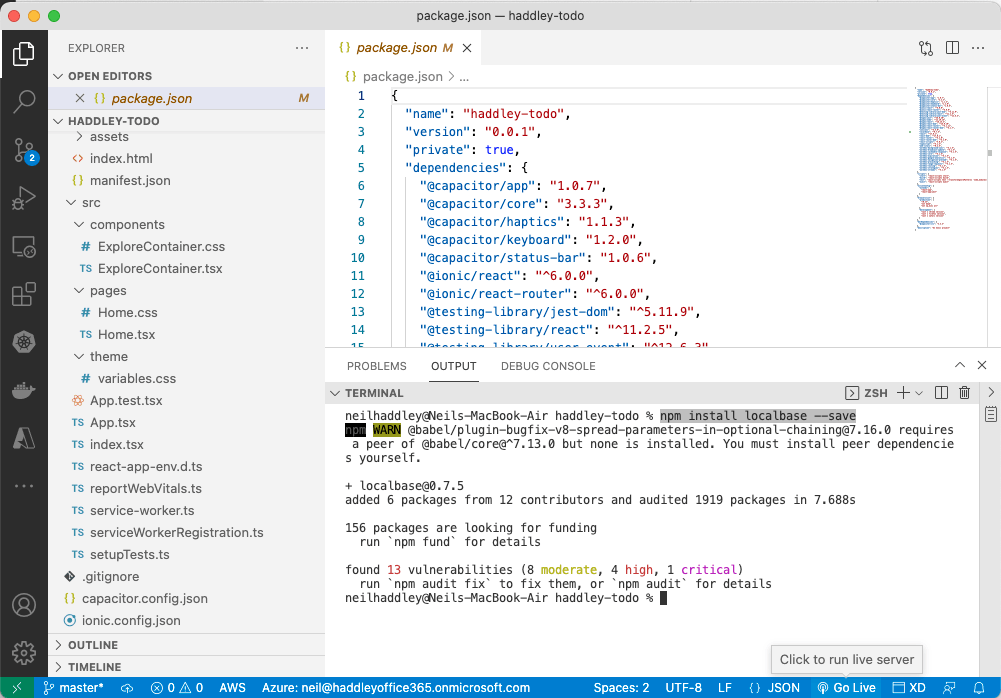The height and width of the screenshot is (698, 1001).
Task: Maximize the bottom panel size
Action: (960, 366)
